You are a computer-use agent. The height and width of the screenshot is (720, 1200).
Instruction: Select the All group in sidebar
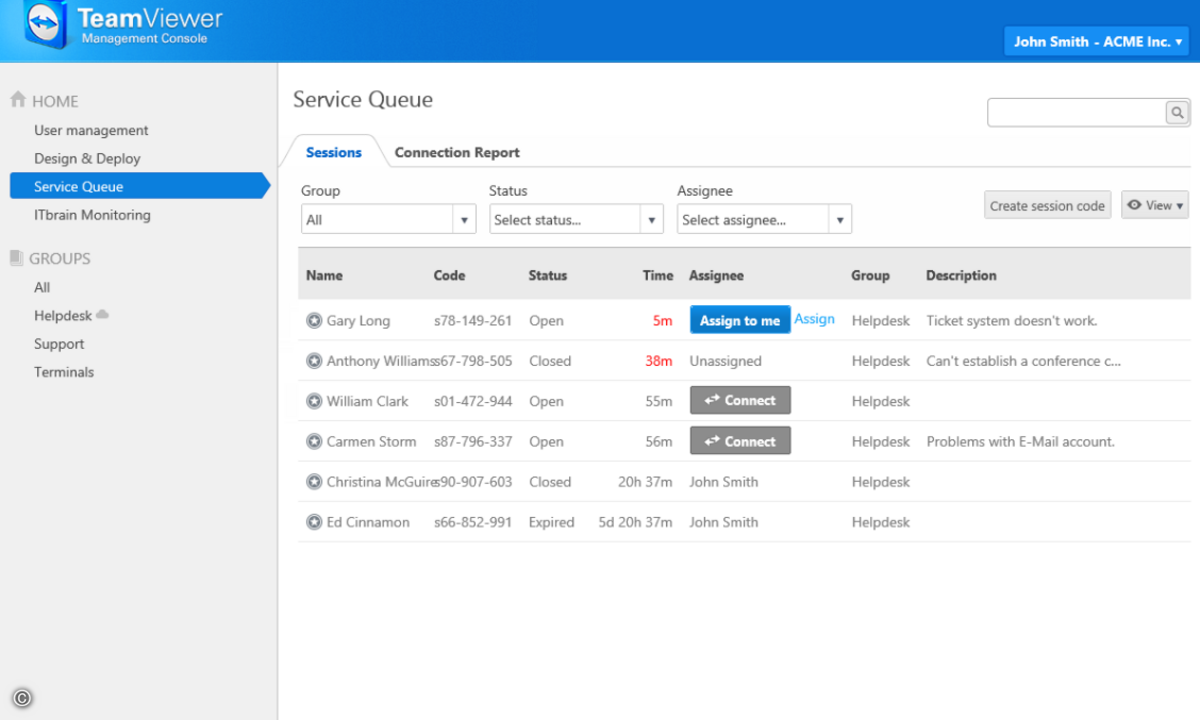[x=42, y=287]
